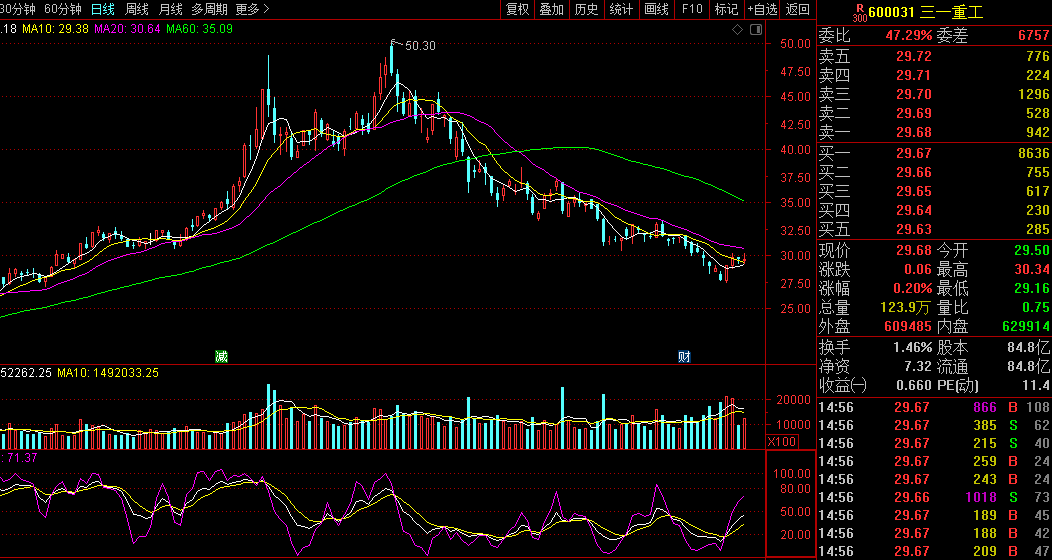Click the green 减 marker on the chart
Viewport: 1052px width, 560px height.
221,357
